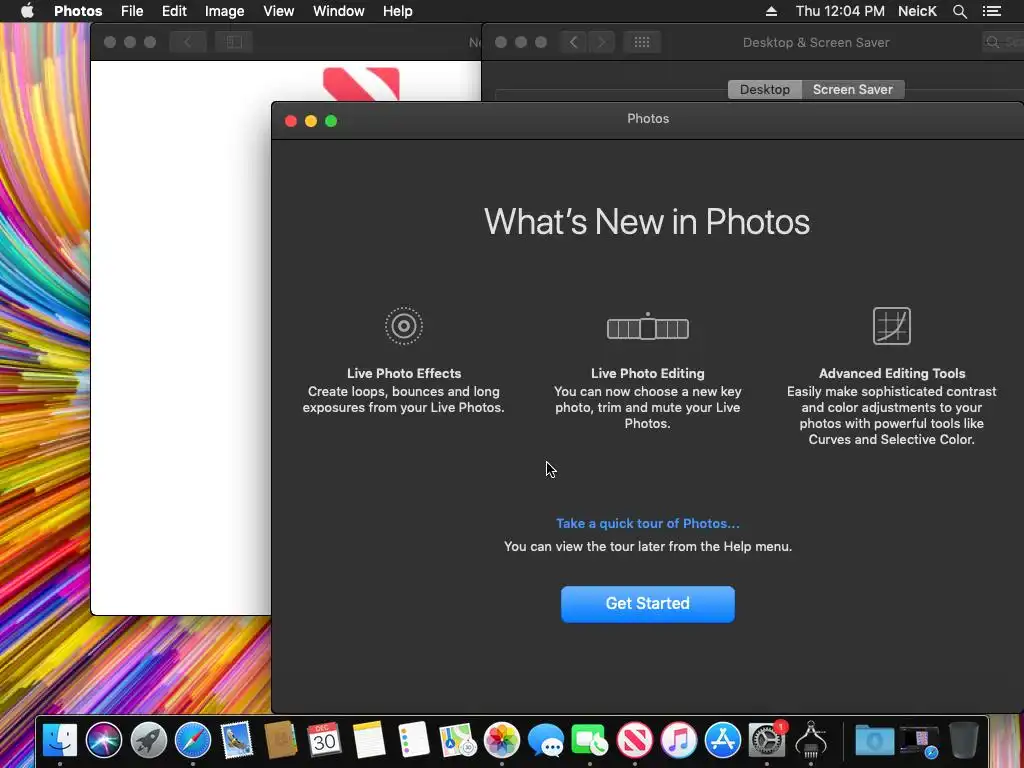Open Launchpad rocket icon in Dock

click(148, 740)
